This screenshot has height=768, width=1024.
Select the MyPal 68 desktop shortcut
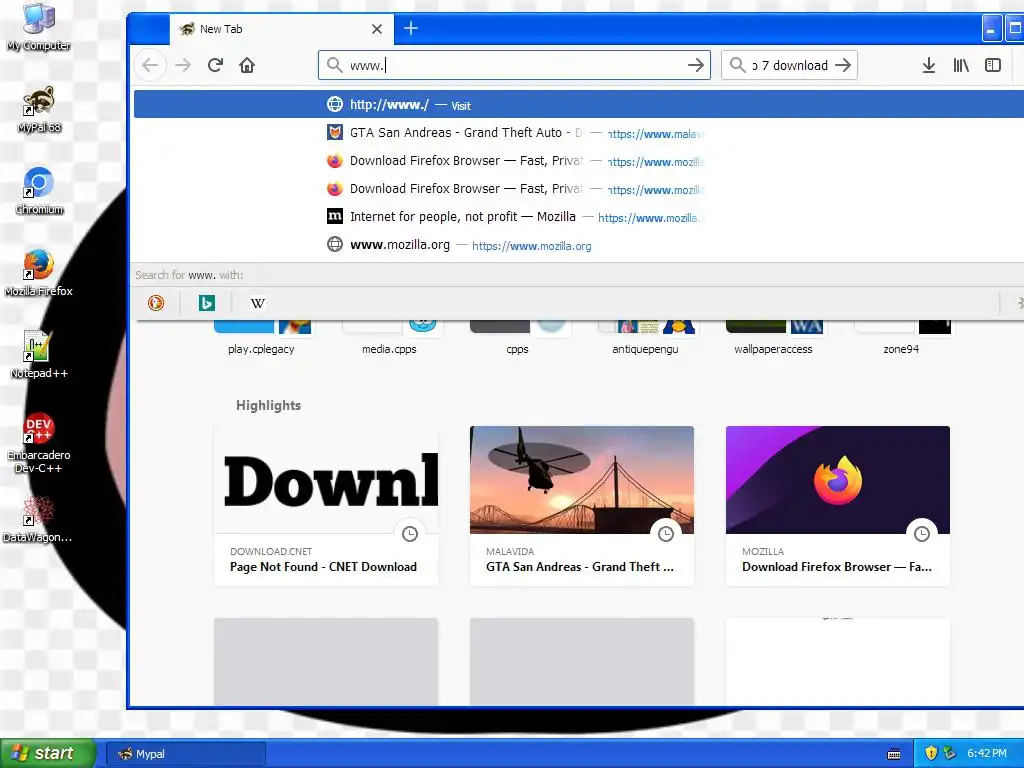point(39,109)
